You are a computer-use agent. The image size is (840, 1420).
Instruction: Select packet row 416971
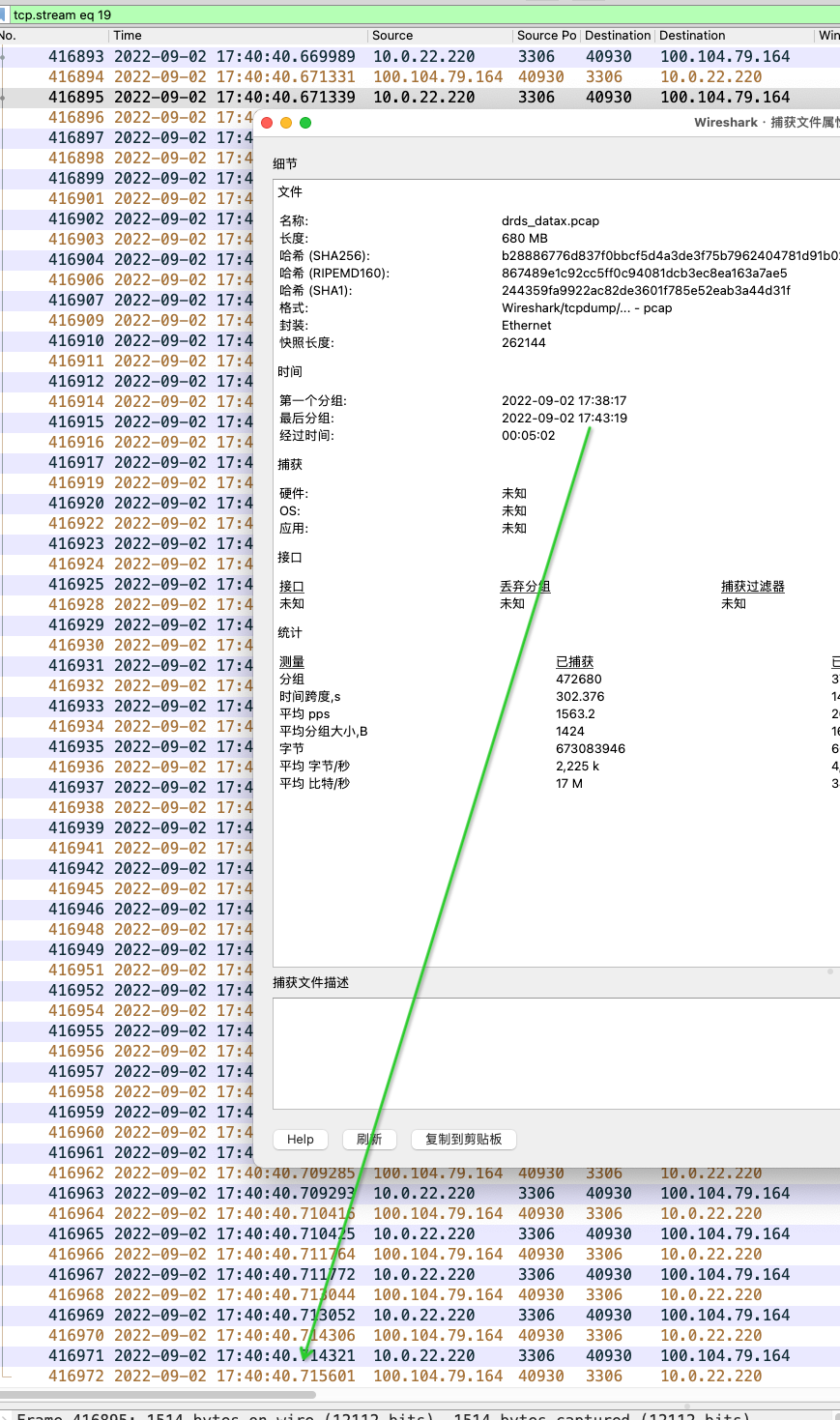(420, 1356)
